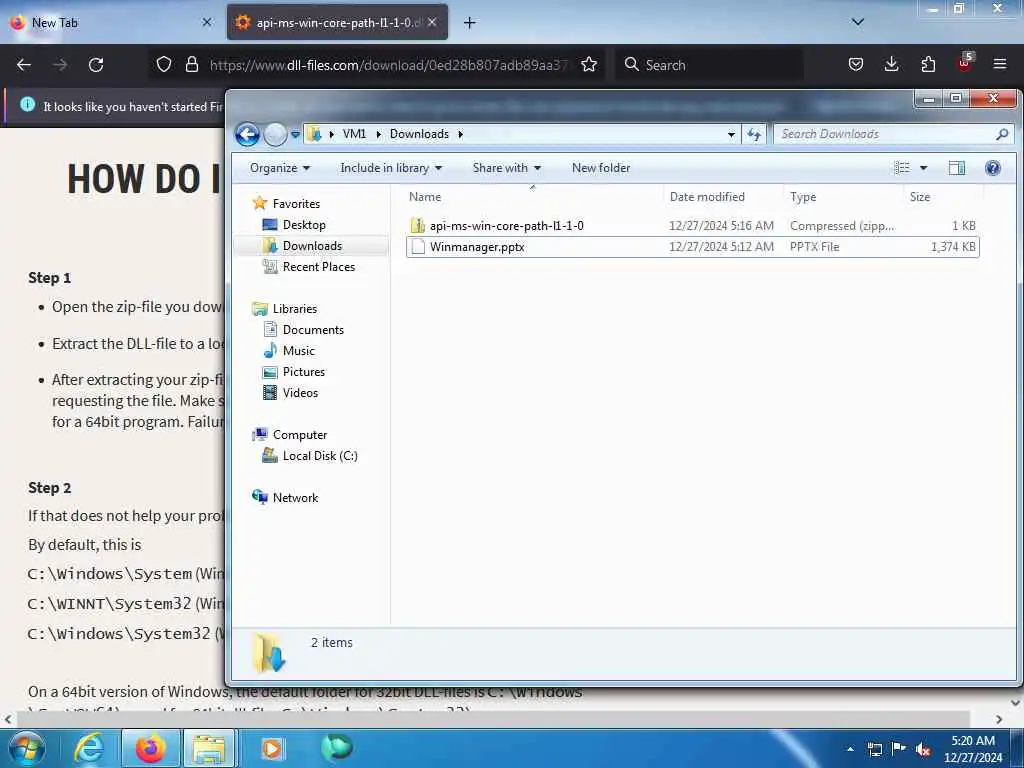Open Firefox hamburger application menu
This screenshot has width=1024, height=768.
click(x=1000, y=65)
